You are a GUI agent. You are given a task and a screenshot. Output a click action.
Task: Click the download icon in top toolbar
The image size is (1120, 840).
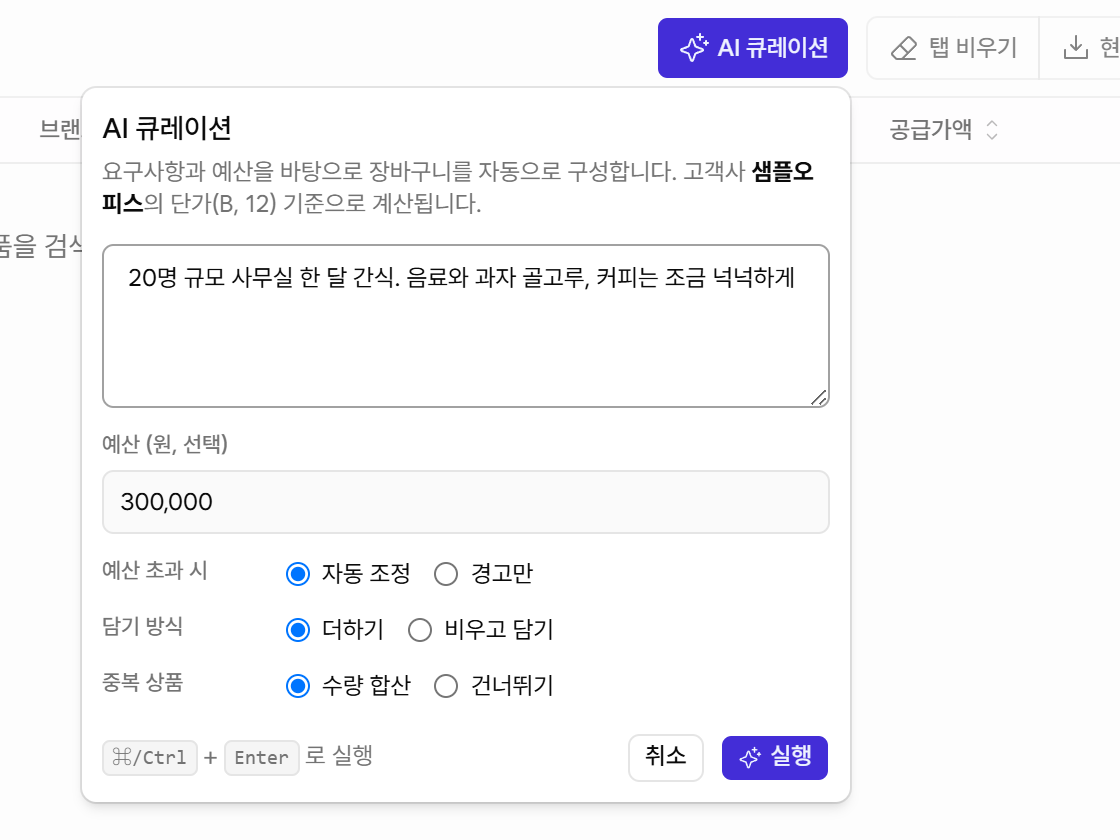pyautogui.click(x=1075, y=48)
